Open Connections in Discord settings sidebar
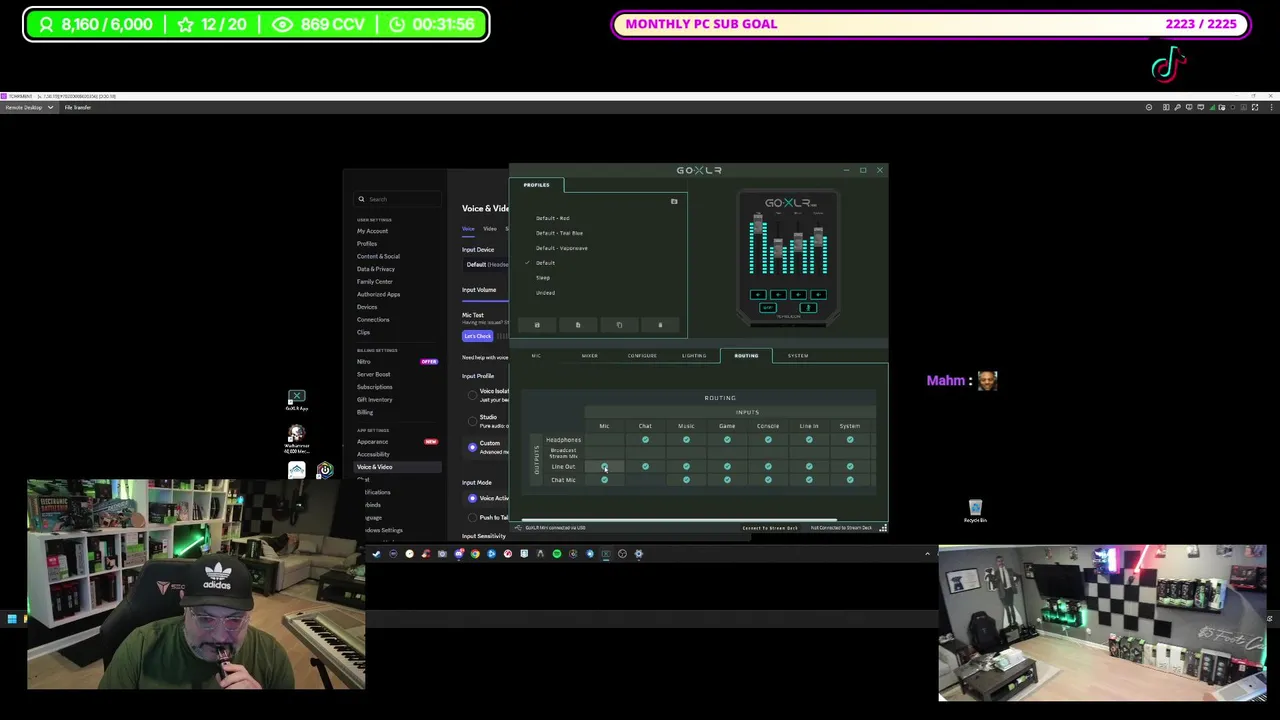 tap(373, 320)
